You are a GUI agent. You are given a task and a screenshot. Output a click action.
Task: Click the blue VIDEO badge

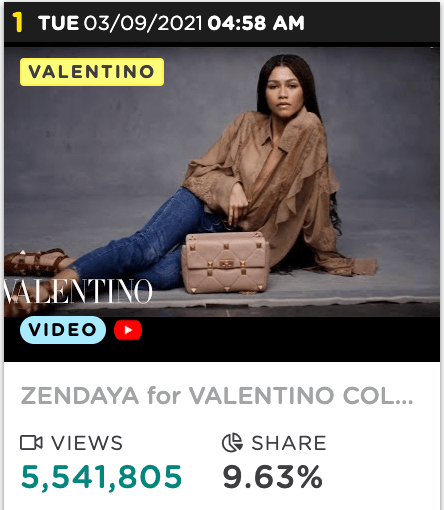point(63,330)
